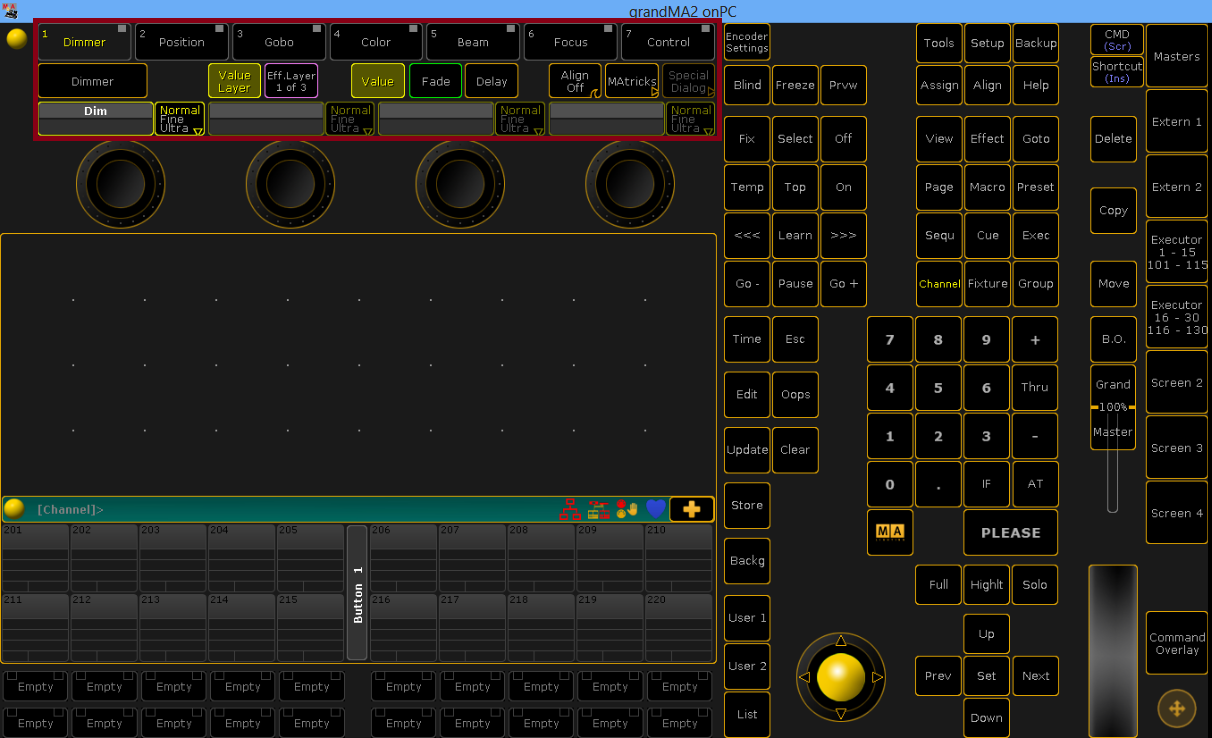The image size is (1212, 738).
Task: Switch to the Control preset tab
Action: (668, 42)
